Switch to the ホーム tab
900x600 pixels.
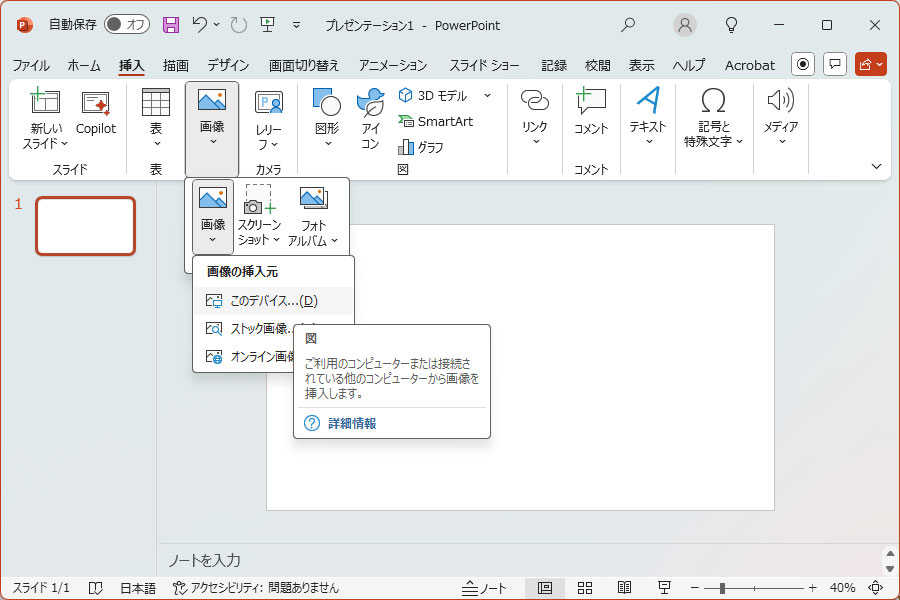click(x=84, y=65)
